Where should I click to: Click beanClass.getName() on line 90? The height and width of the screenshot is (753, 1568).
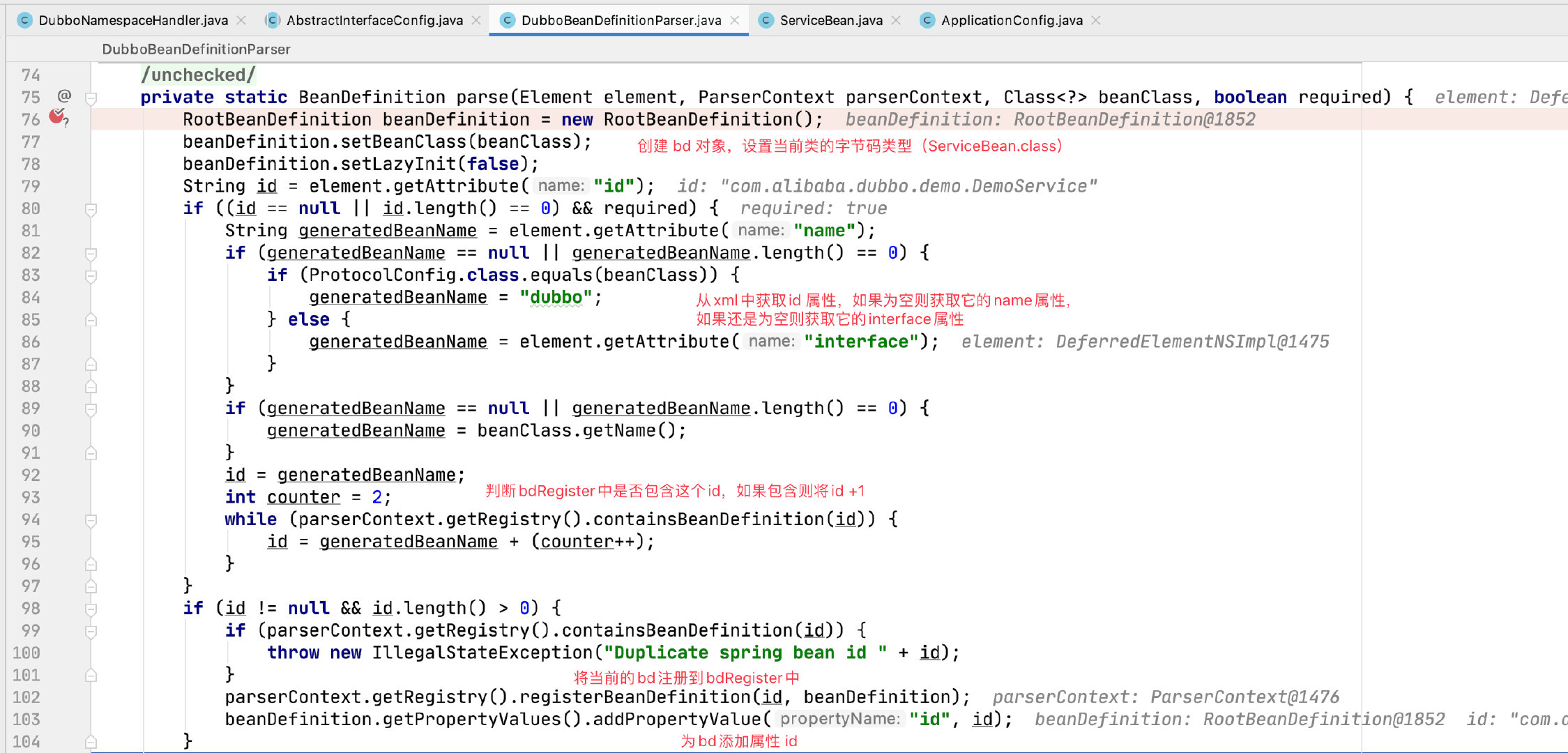click(576, 431)
